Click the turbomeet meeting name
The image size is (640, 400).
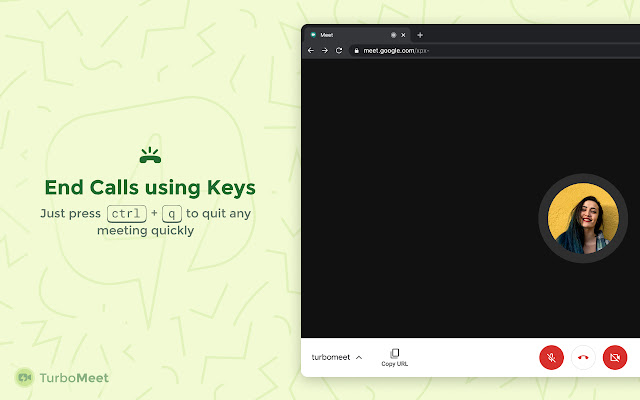(x=331, y=357)
